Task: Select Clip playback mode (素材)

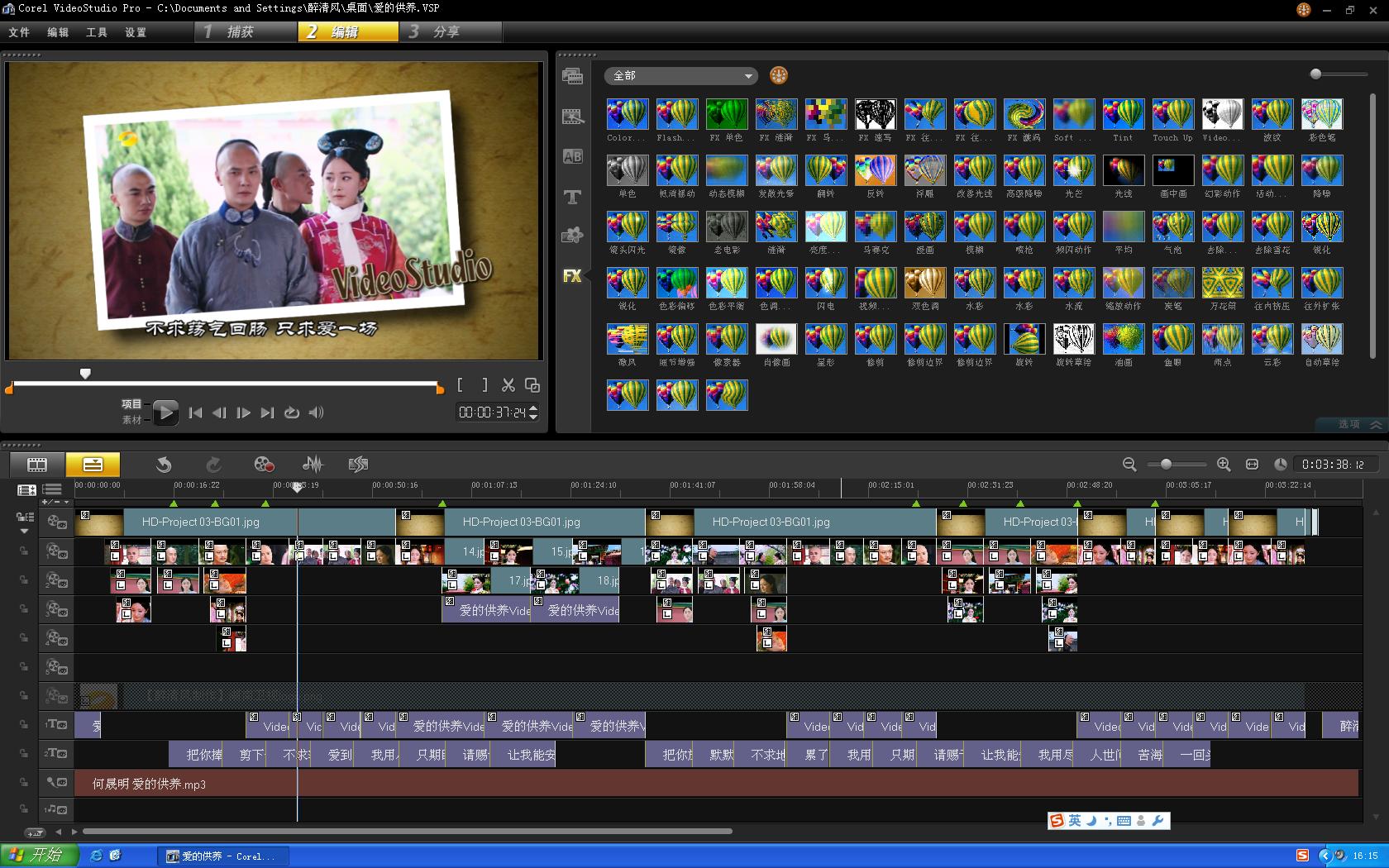Action: coord(131,420)
